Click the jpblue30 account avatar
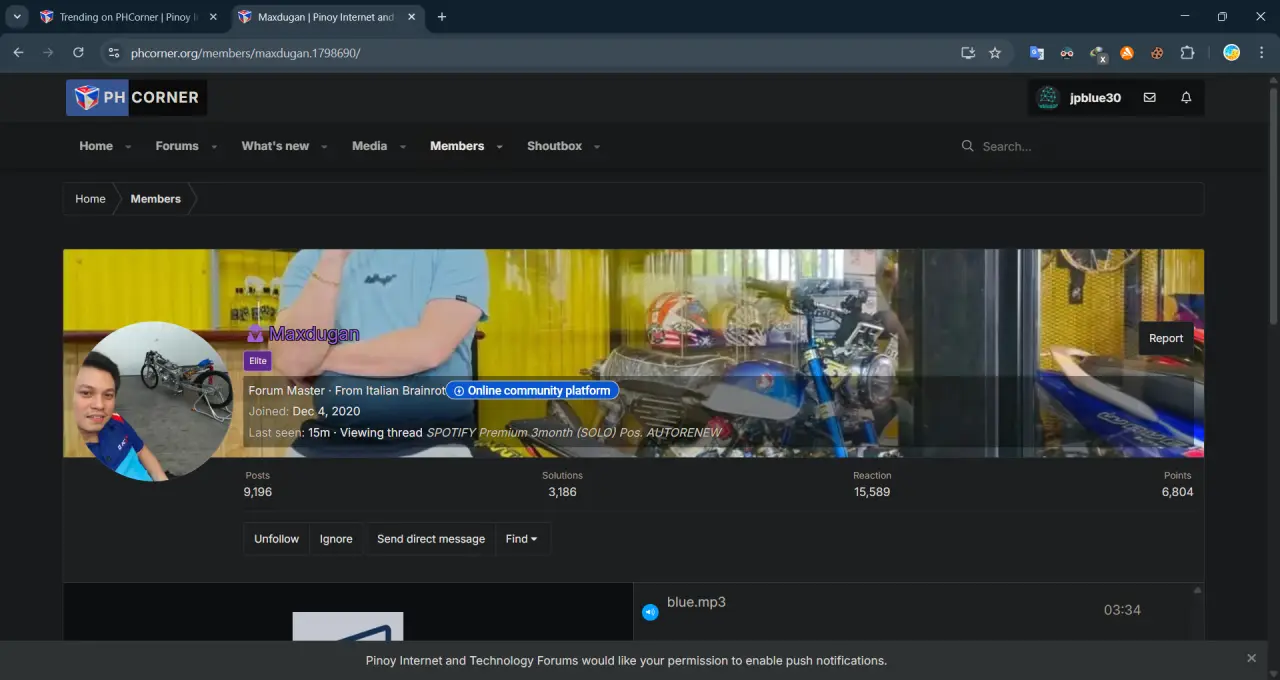This screenshot has height=680, width=1280. [1048, 98]
